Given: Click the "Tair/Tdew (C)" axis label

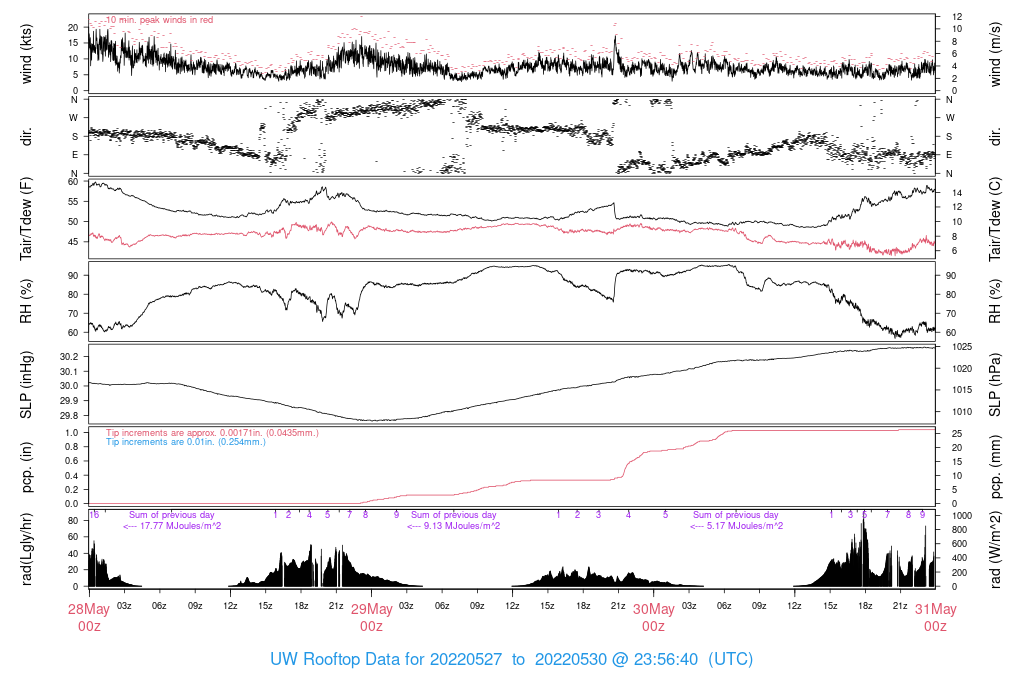Looking at the screenshot, I should 995,219.
